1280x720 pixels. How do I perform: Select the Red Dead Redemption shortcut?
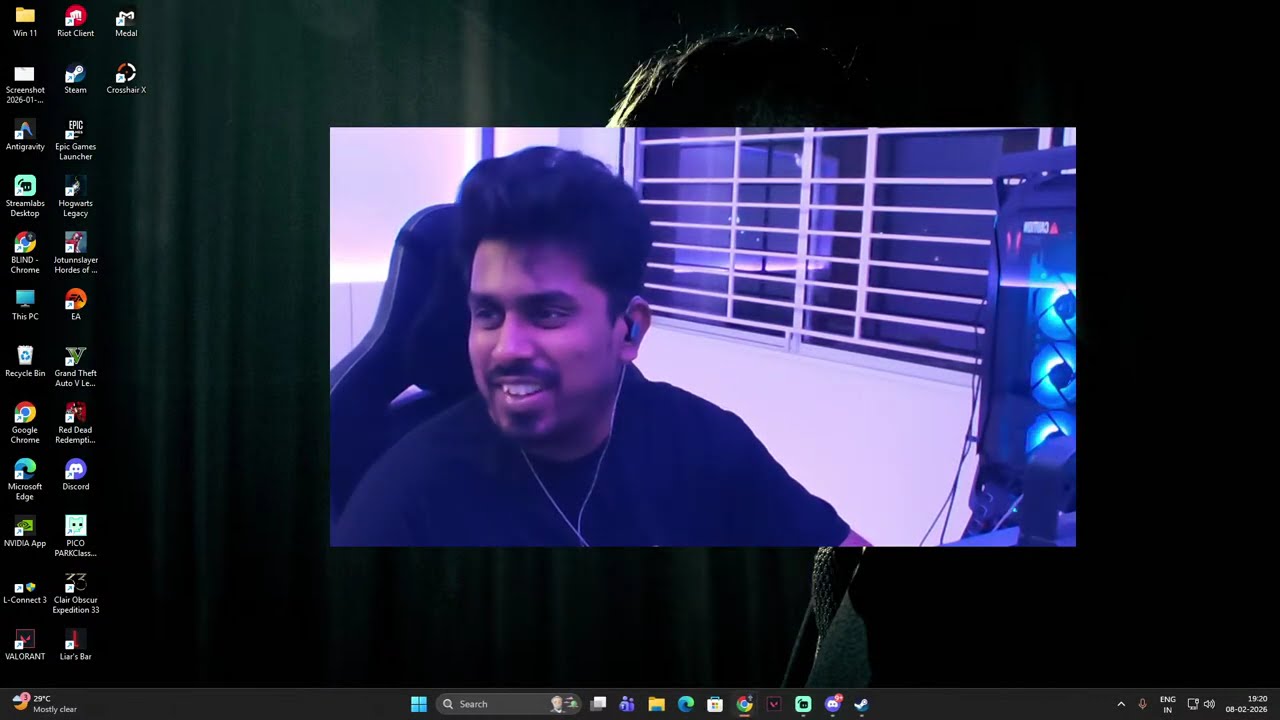click(x=75, y=424)
